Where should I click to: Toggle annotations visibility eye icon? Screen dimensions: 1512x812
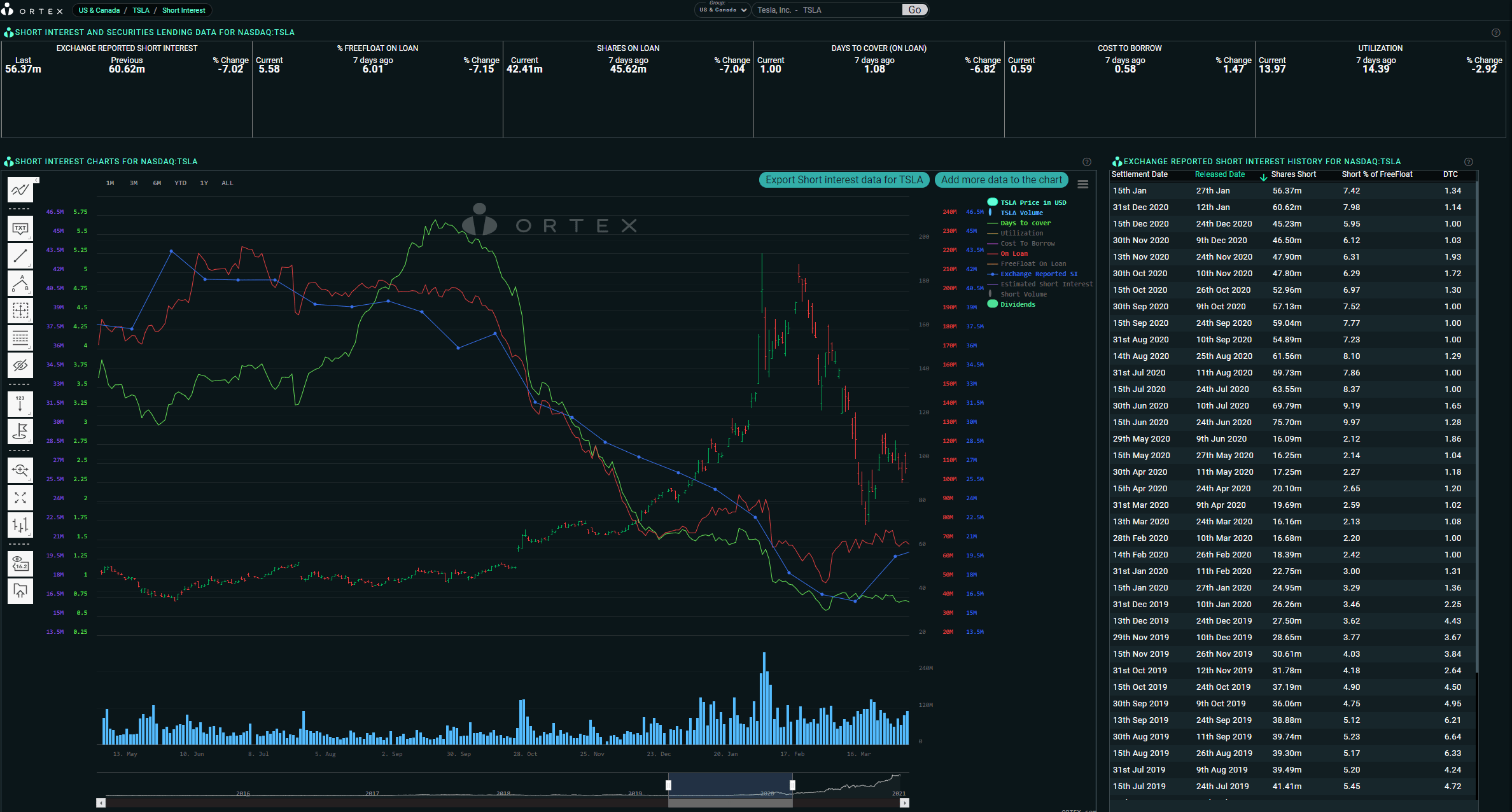coord(20,365)
